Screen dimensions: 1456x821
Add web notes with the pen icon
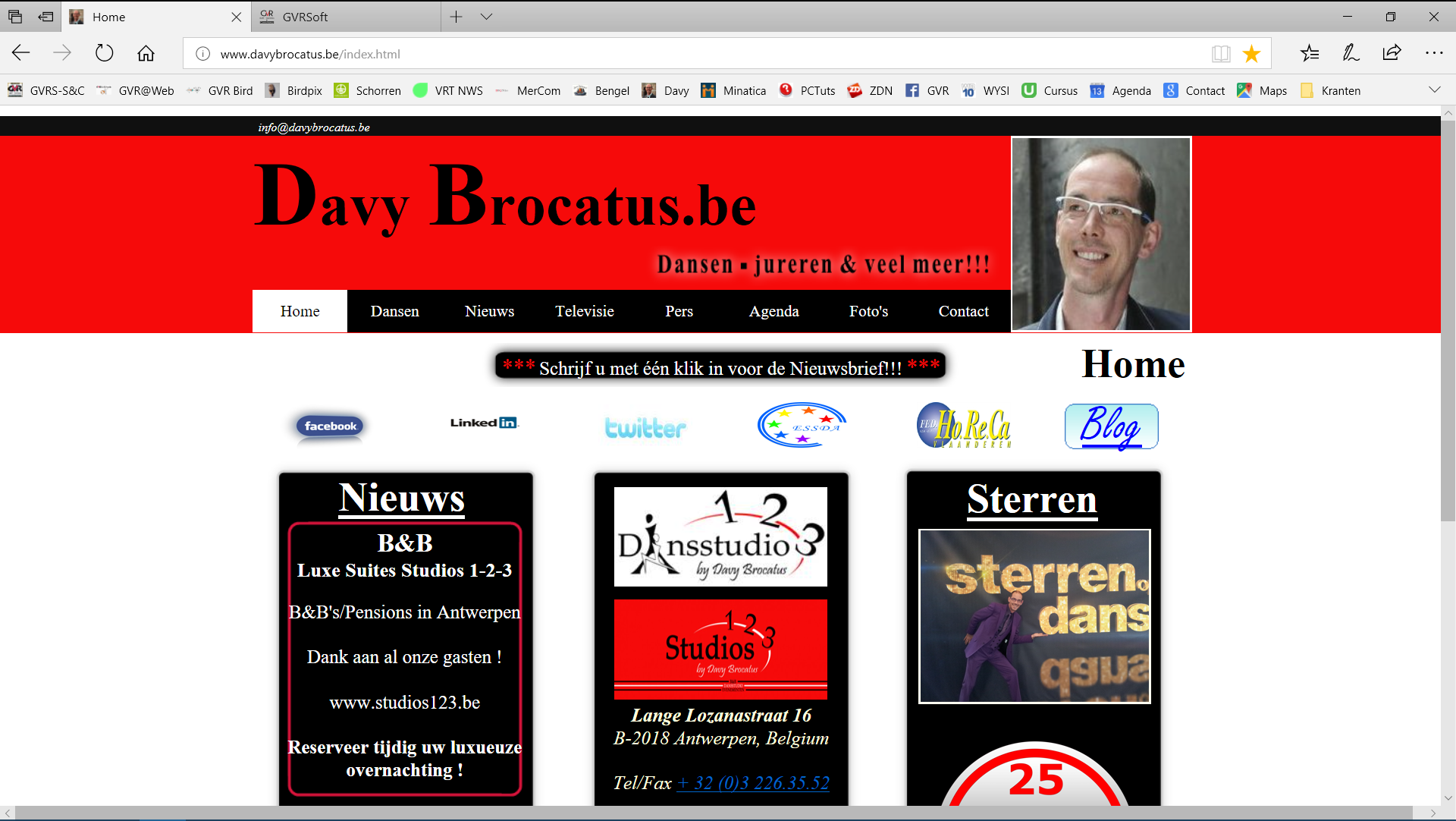[x=1351, y=53]
